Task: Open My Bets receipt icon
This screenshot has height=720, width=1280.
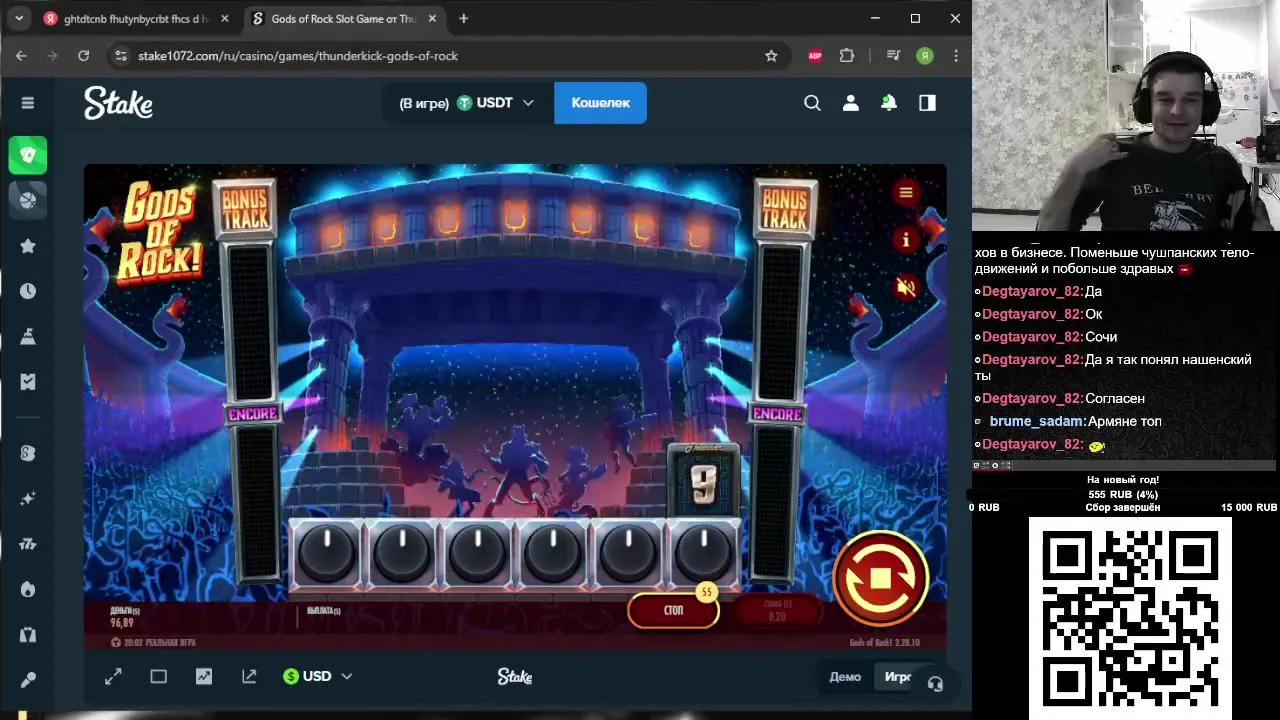Action: point(28,381)
